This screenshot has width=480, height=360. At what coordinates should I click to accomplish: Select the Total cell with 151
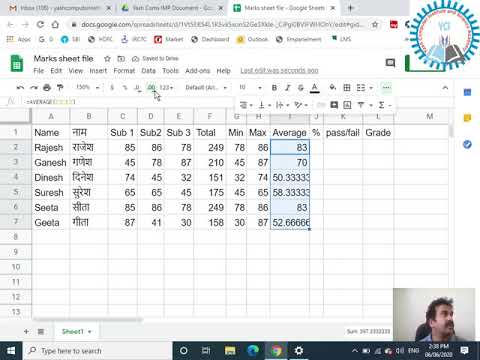click(210, 177)
